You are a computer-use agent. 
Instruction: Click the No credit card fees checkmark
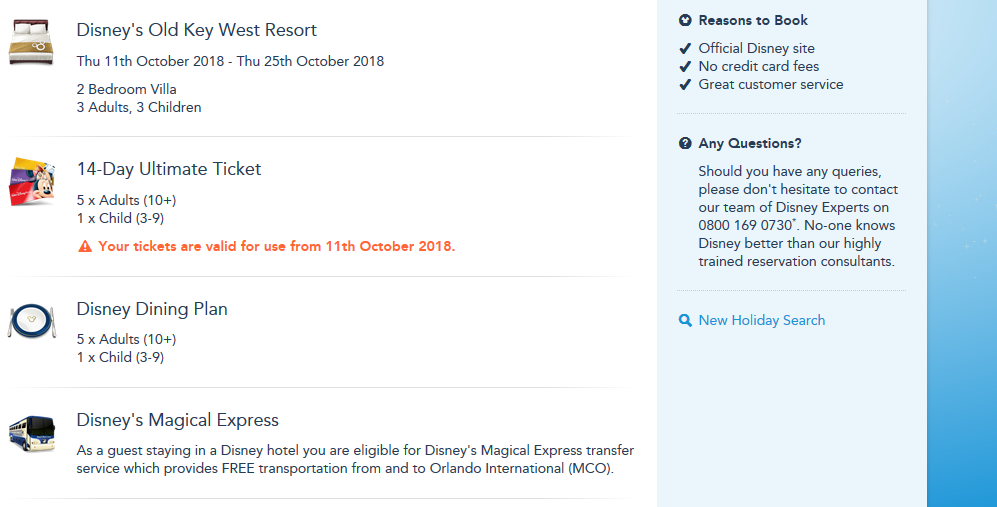pos(685,67)
